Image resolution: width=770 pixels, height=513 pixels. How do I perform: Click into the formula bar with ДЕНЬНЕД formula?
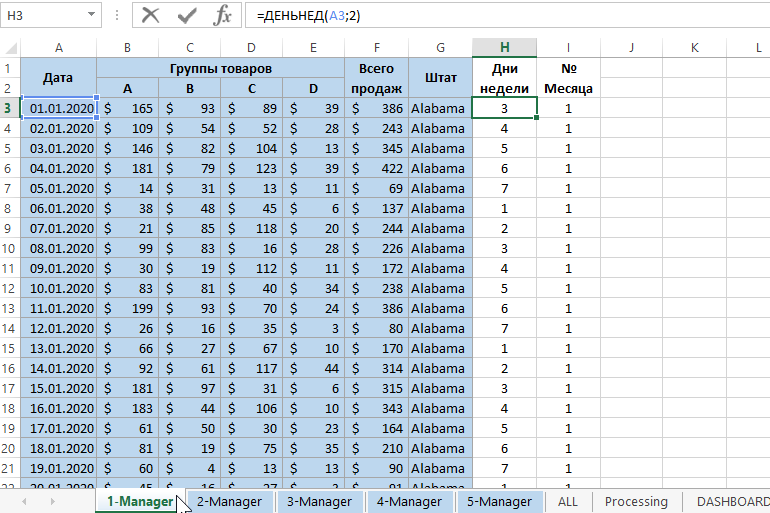tap(500, 15)
